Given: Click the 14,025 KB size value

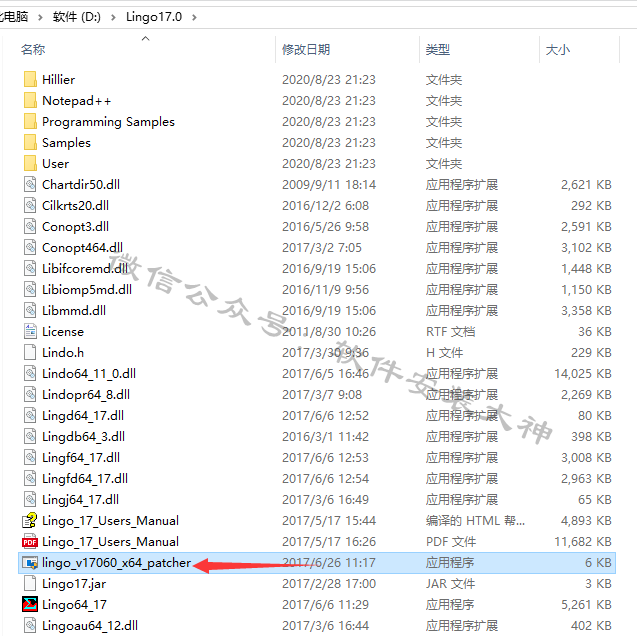Looking at the screenshot, I should (583, 374).
